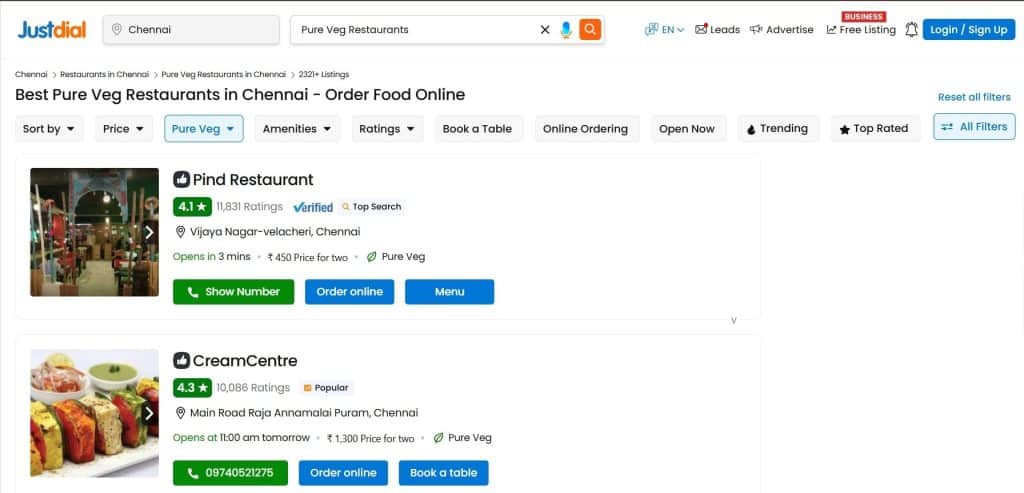Click the Vijaya Nagar-velacheri, Chennai address

275,232
